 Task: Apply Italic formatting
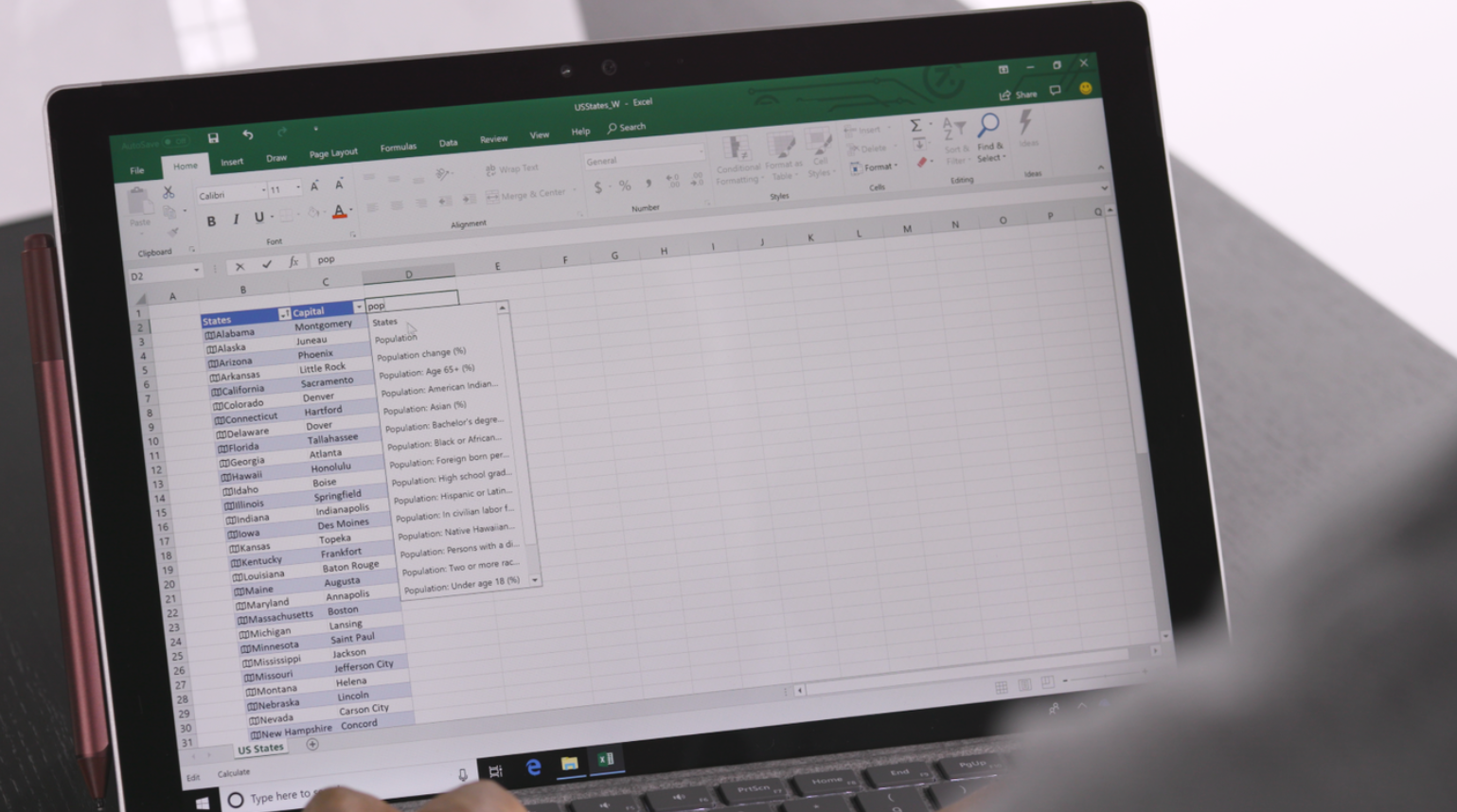click(x=236, y=220)
